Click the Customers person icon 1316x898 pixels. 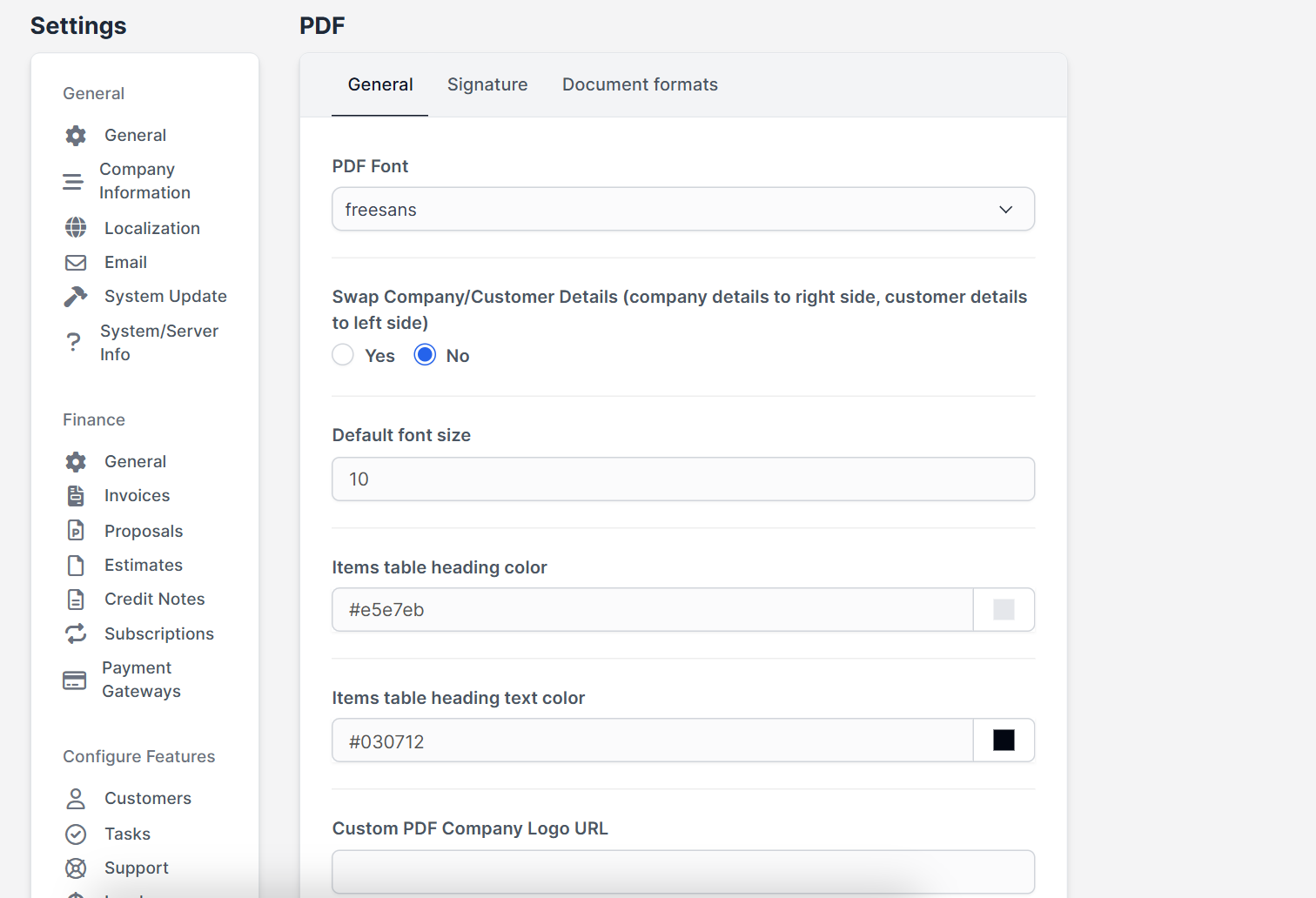[x=76, y=798]
